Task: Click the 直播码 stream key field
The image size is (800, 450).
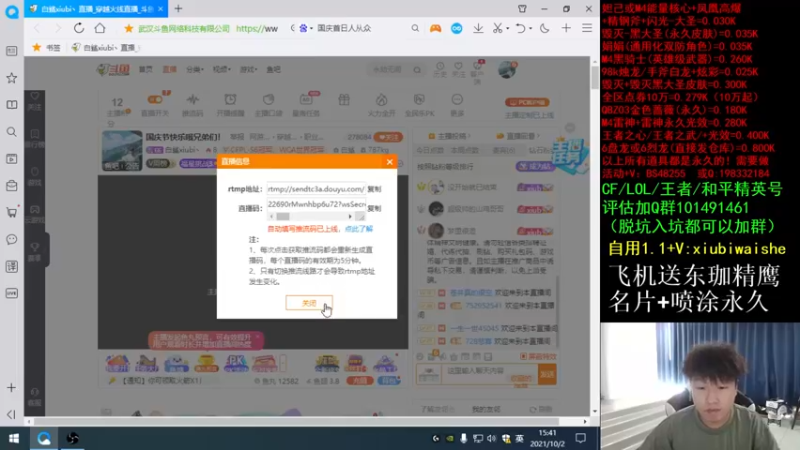Action: pyautogui.click(x=316, y=204)
